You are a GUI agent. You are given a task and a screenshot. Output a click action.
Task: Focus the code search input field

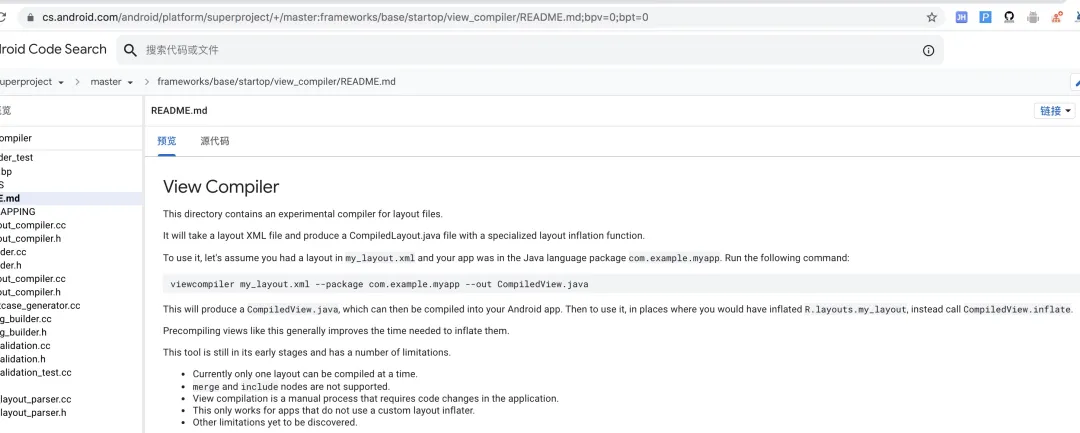pyautogui.click(x=530, y=50)
